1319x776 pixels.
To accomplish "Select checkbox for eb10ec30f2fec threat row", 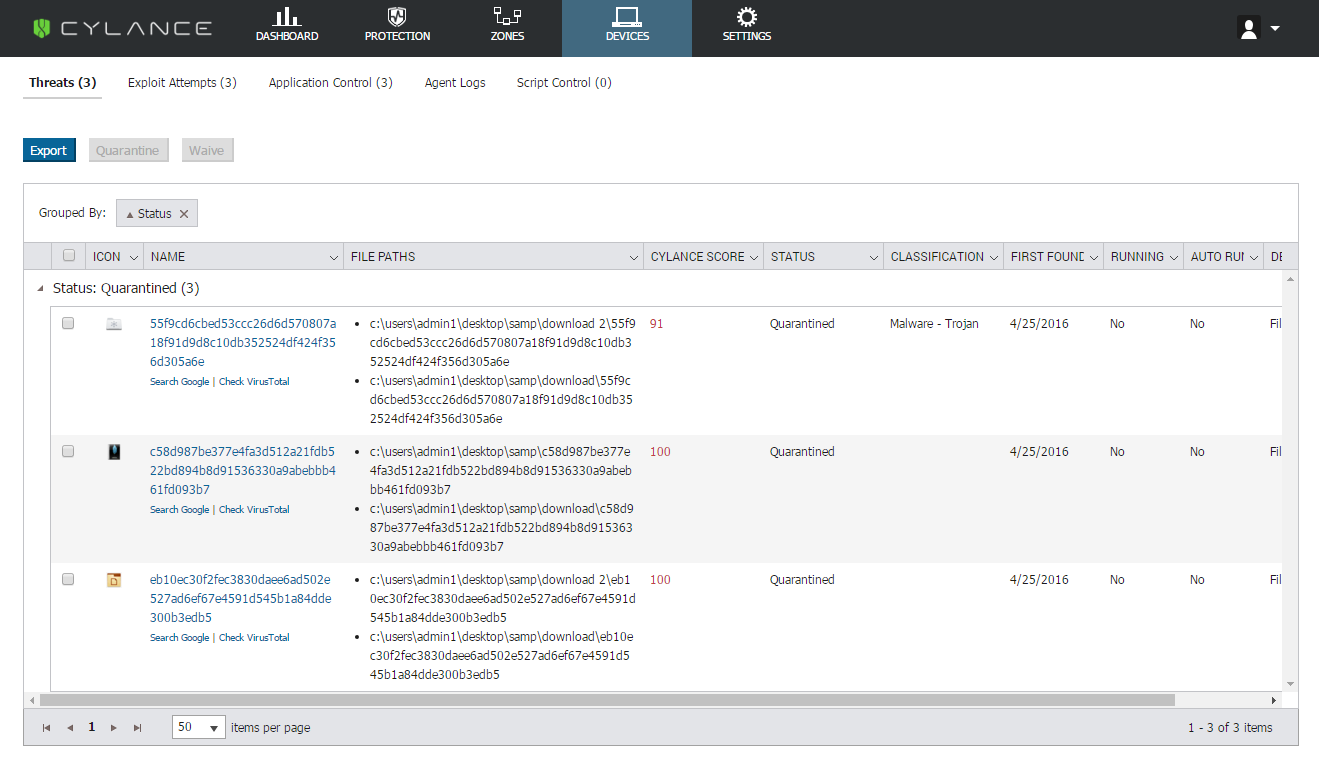I will click(x=68, y=580).
